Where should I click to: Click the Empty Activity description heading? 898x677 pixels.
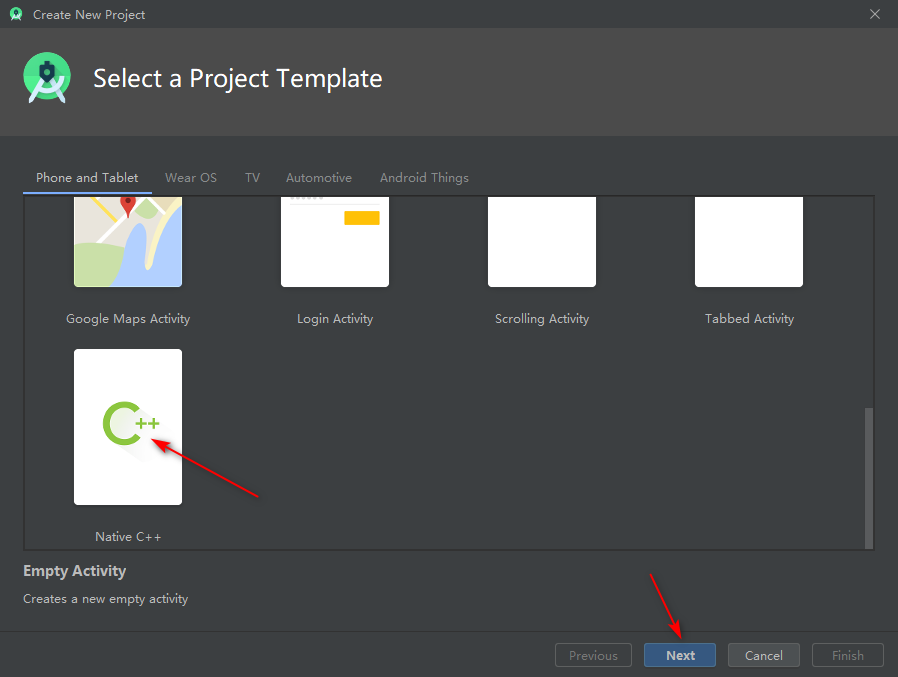(74, 571)
